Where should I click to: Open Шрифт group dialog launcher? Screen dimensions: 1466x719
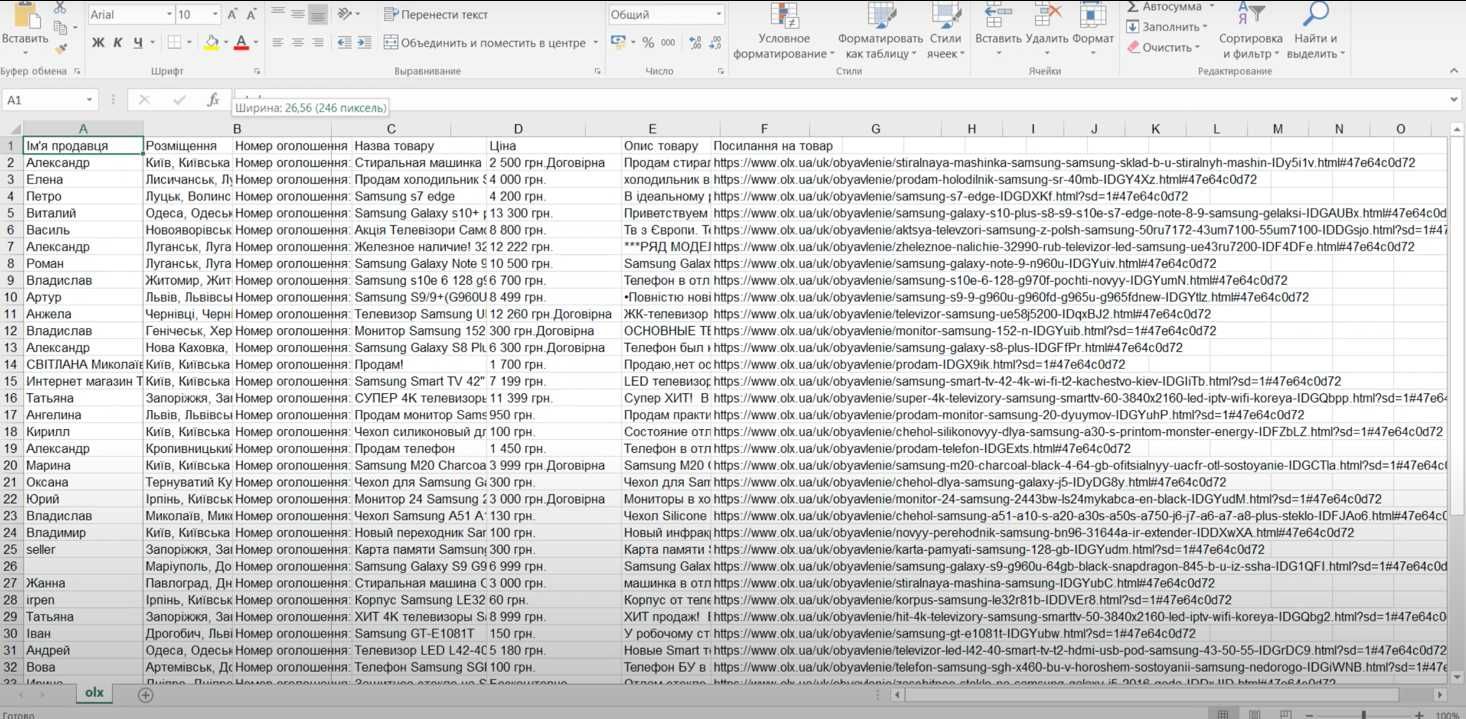click(x=257, y=72)
